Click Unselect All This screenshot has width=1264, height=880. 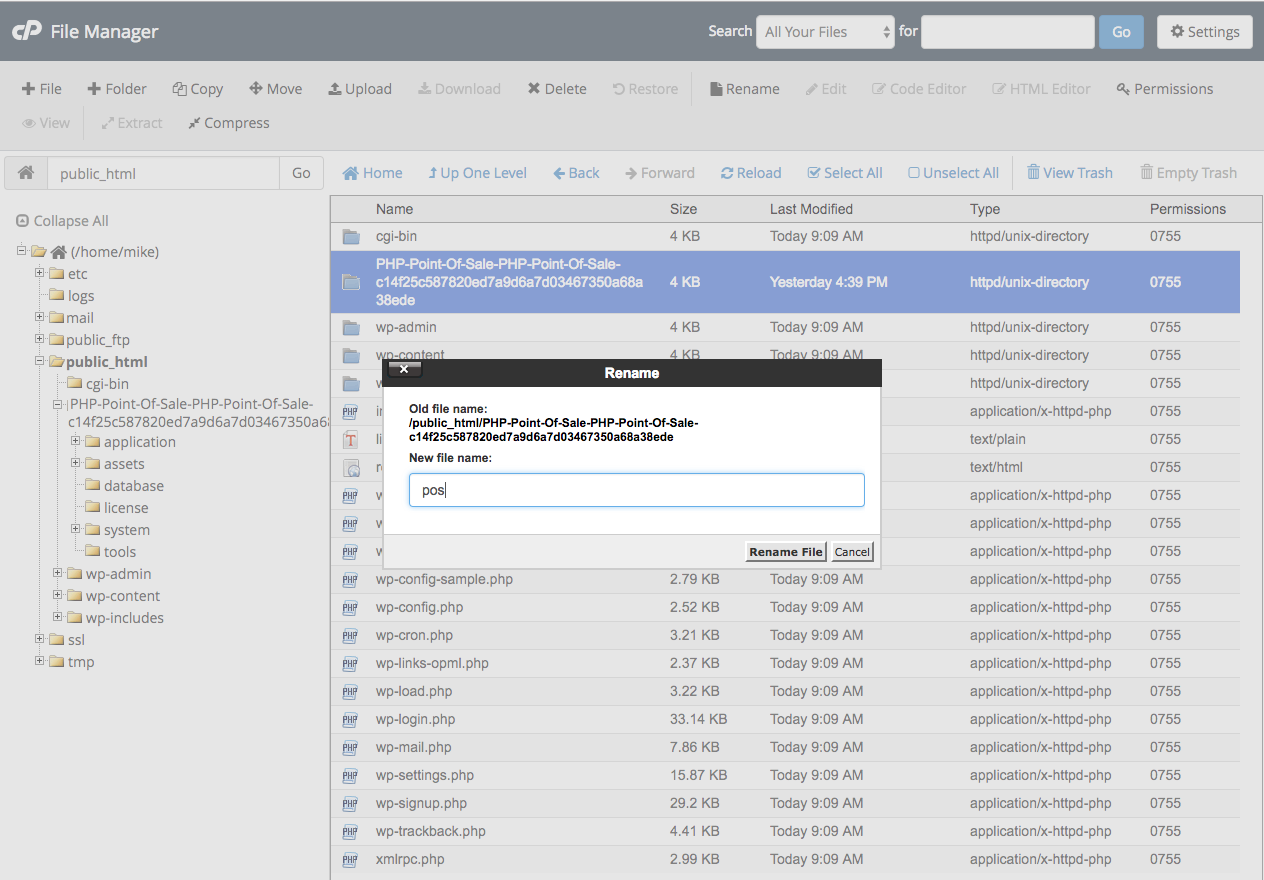(953, 173)
